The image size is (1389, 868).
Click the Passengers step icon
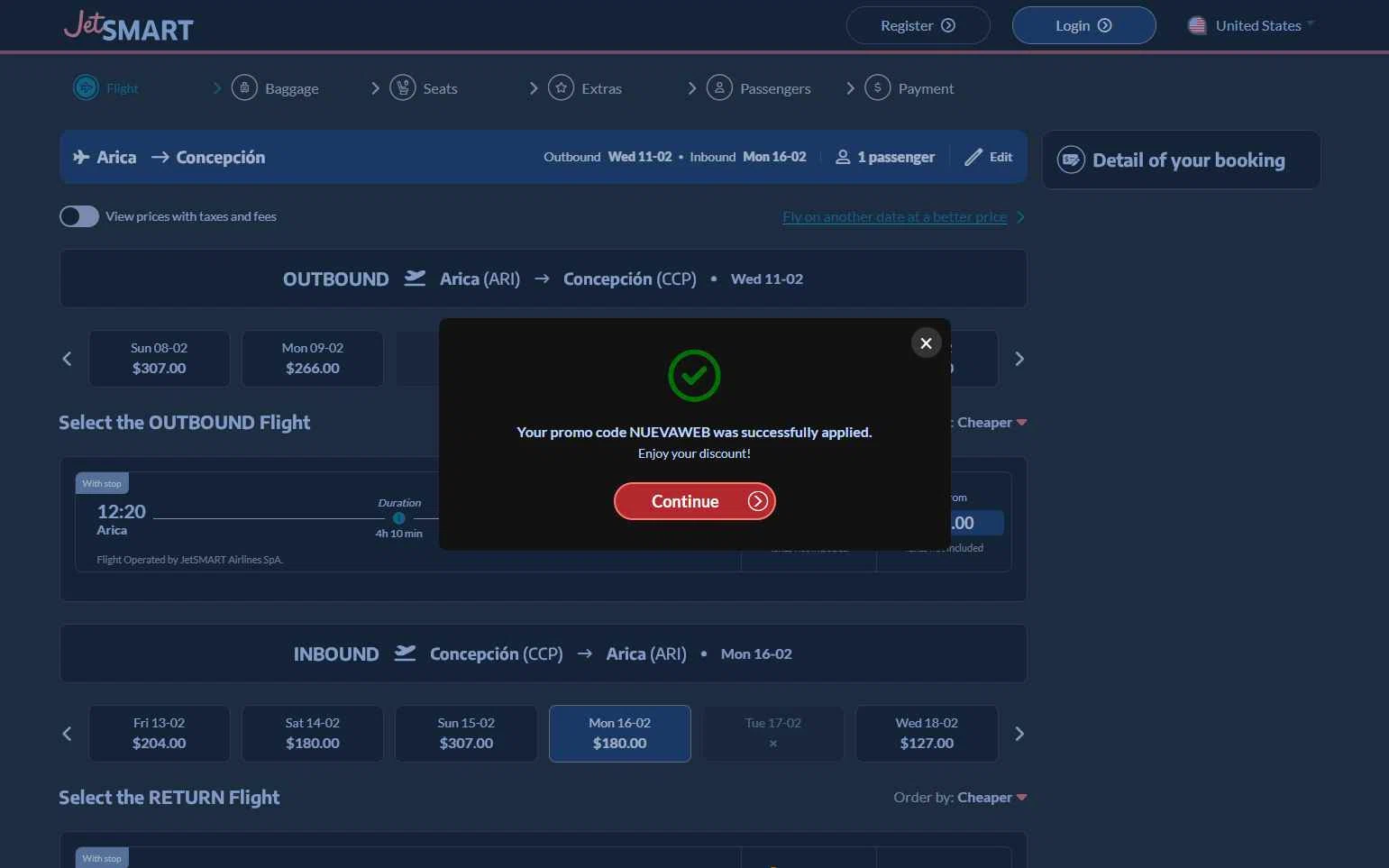[x=719, y=87]
